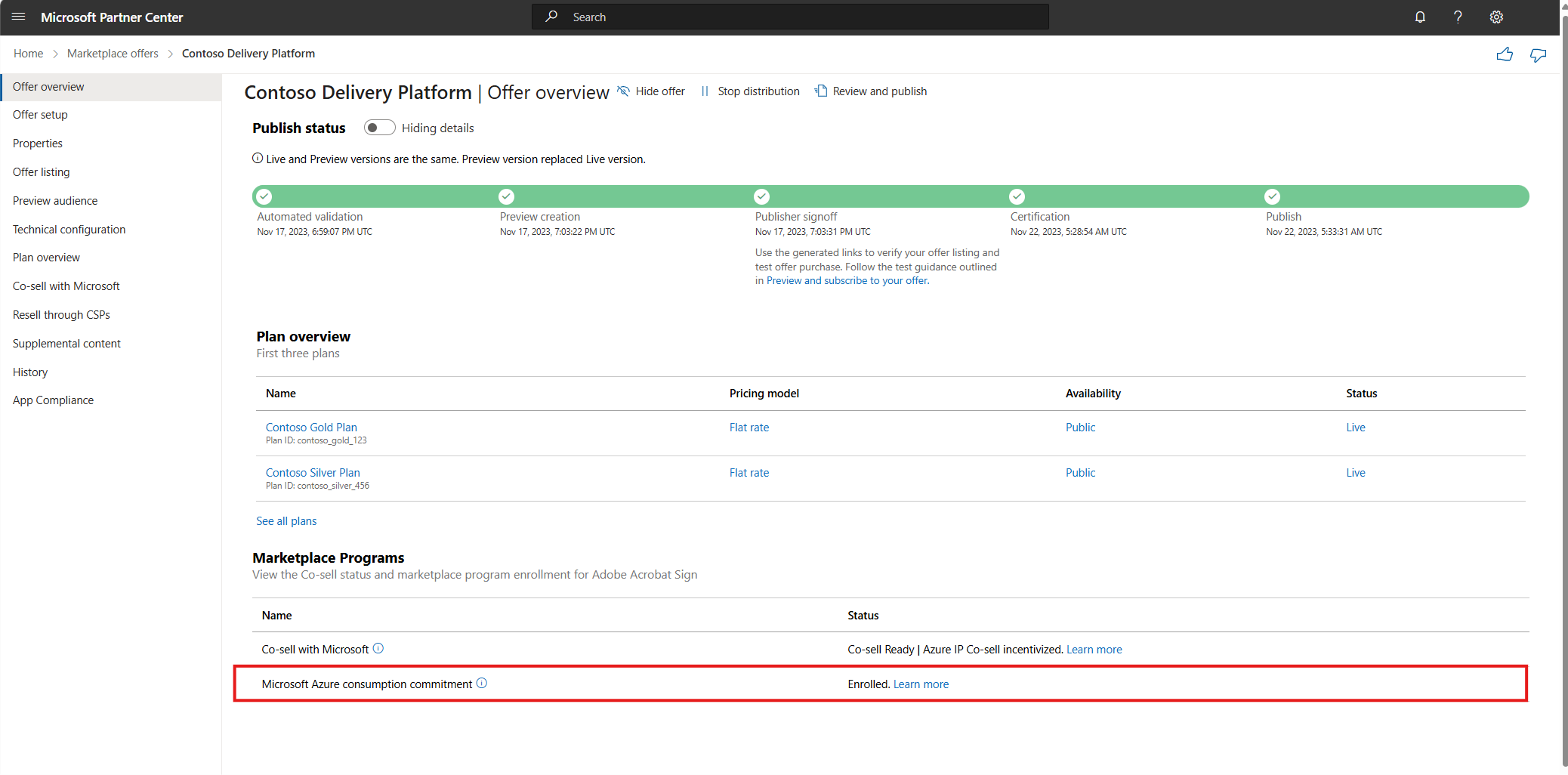Click Flat rate for Contoso Gold Plan

[749, 428]
